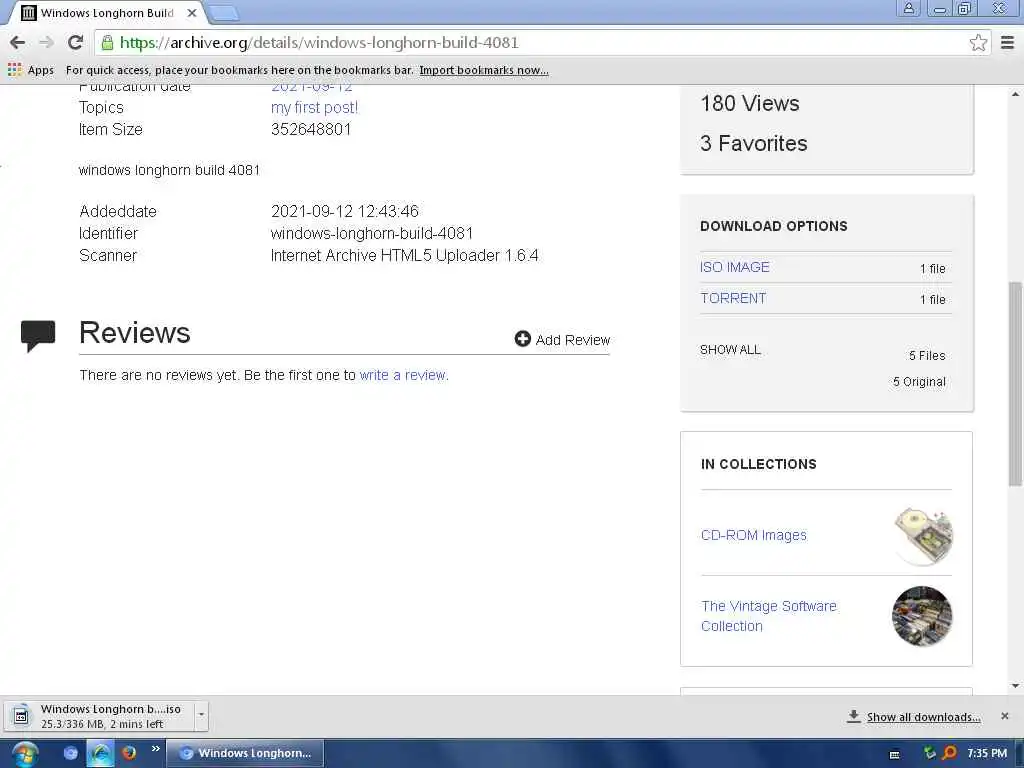This screenshot has width=1024, height=768.
Task: Click the Add Review label
Action: [x=573, y=340]
